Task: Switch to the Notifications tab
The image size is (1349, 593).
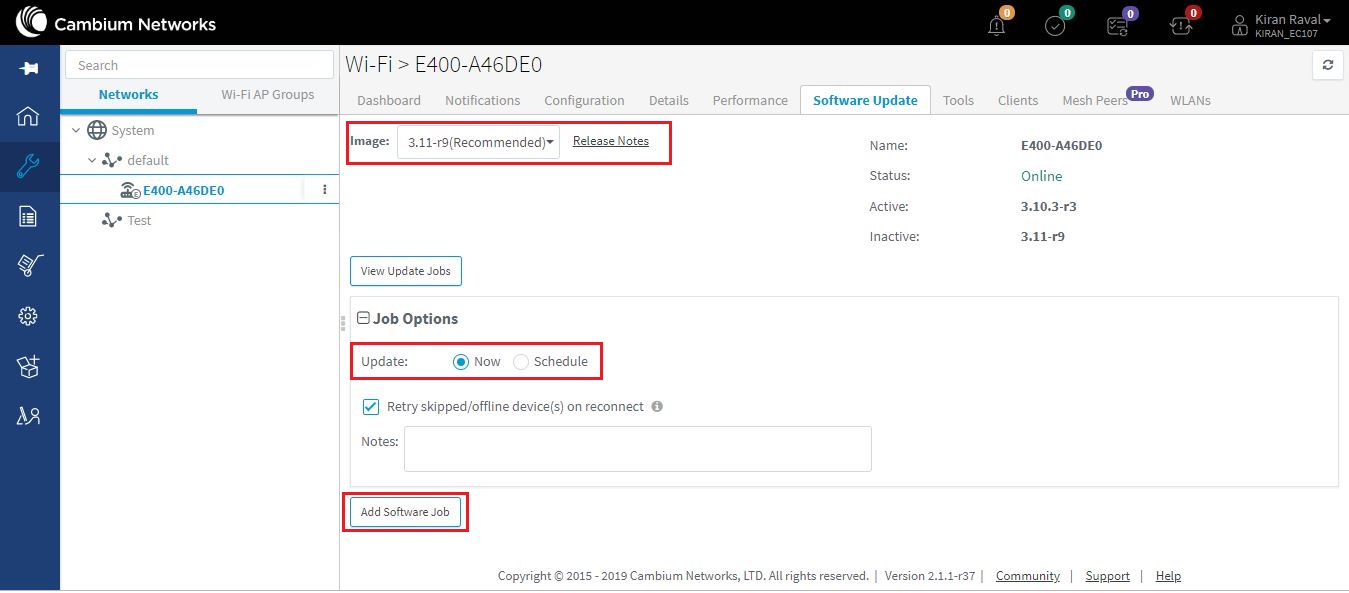Action: [483, 100]
